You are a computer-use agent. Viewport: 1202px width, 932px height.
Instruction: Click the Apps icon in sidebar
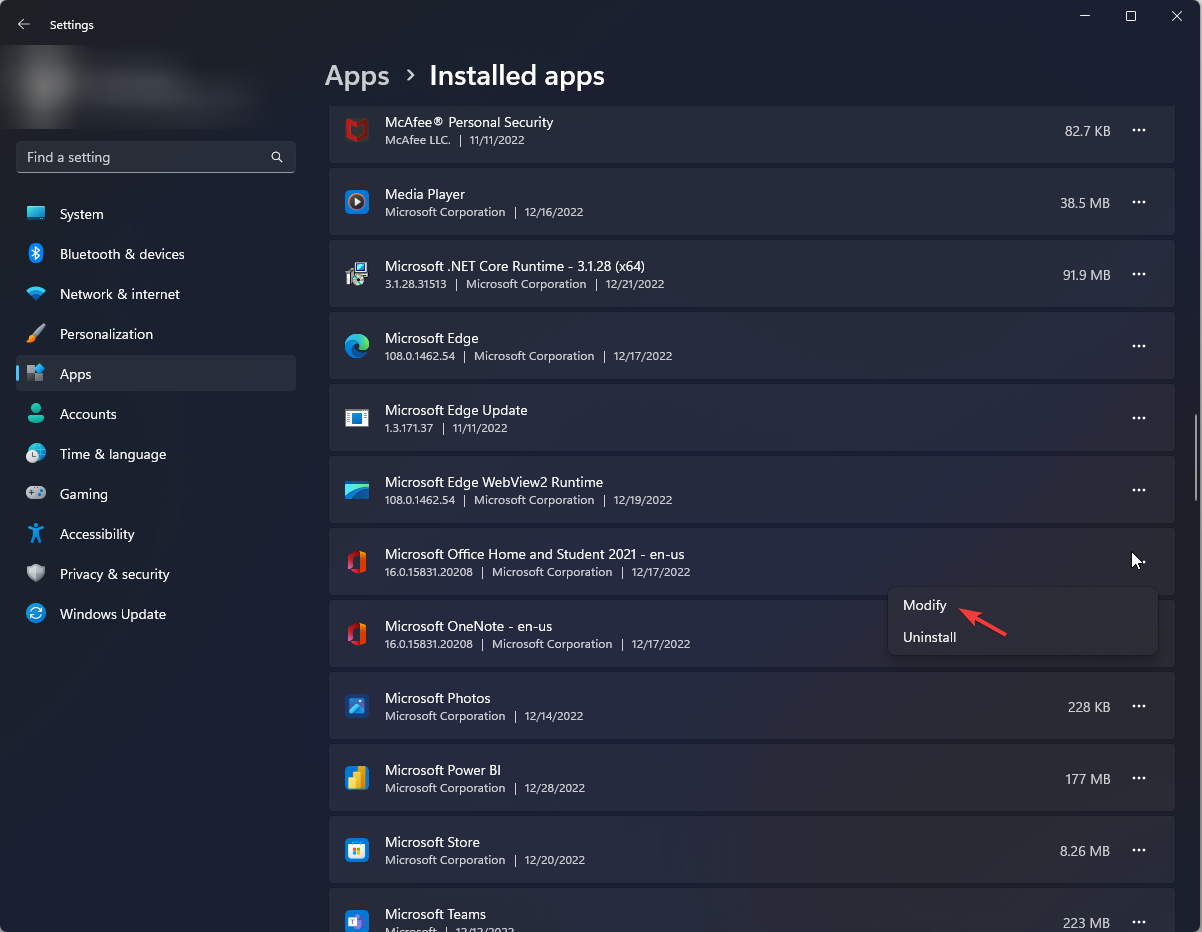click(36, 374)
